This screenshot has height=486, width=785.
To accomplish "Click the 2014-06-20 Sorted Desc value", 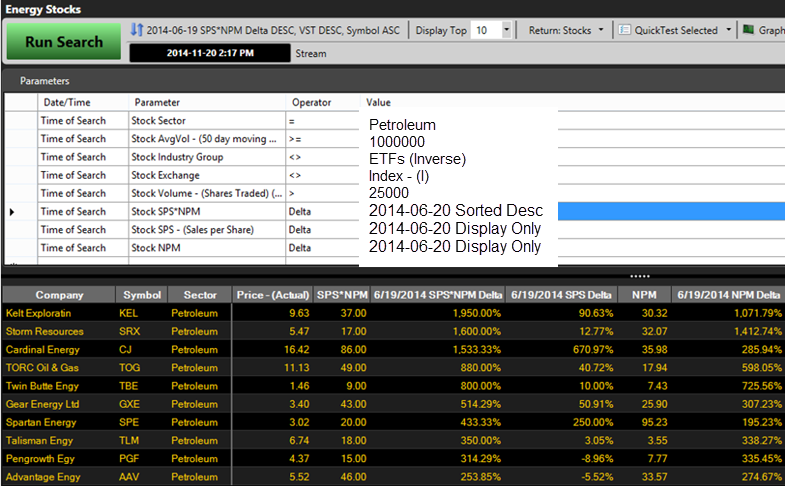I will pos(456,210).
